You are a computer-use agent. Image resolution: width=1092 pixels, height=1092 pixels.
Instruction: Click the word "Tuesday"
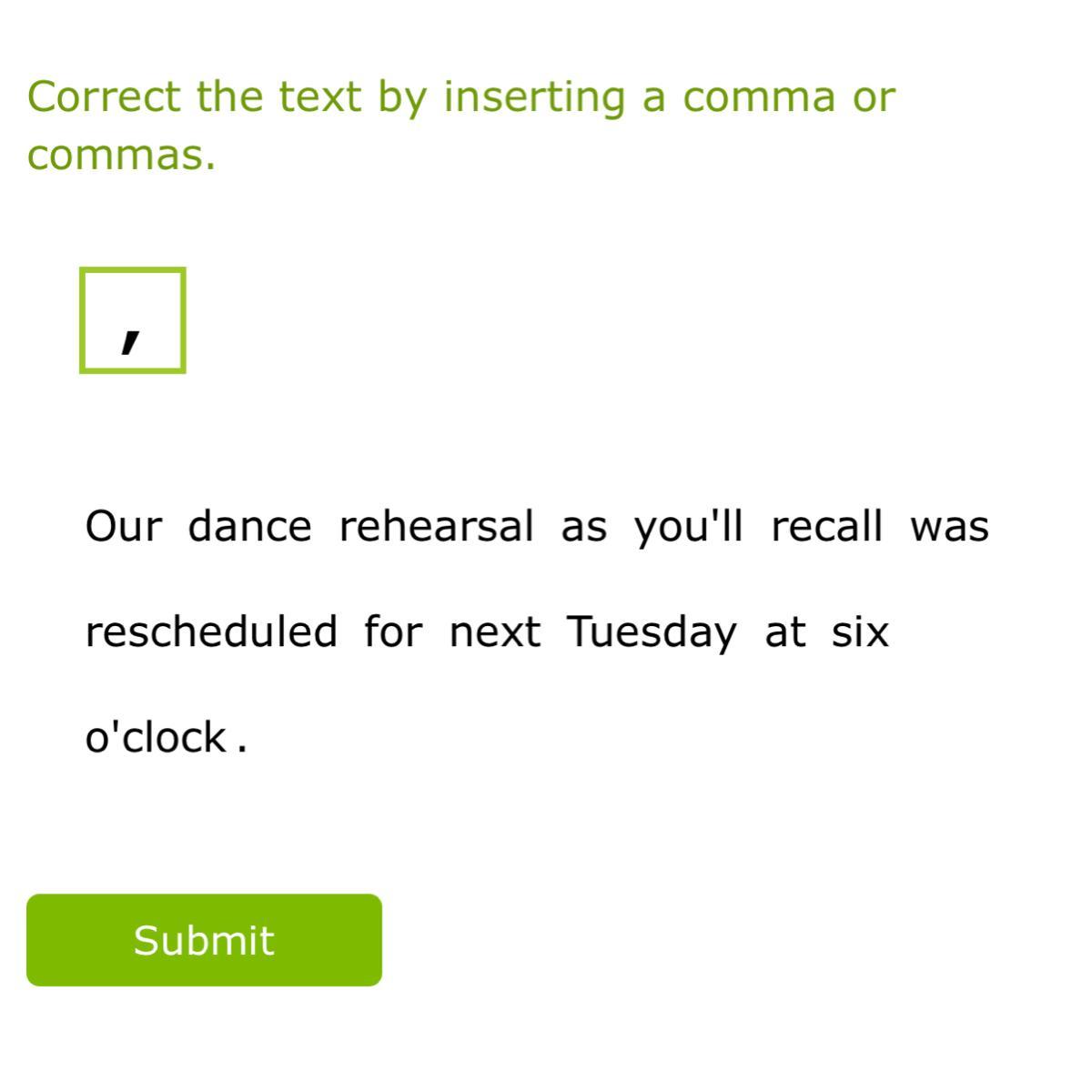652,632
